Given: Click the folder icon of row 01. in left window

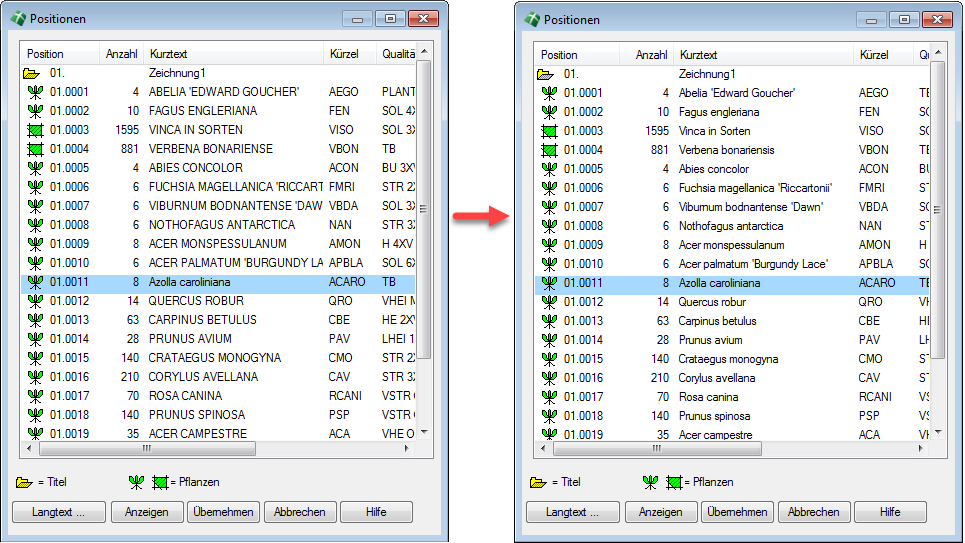Looking at the screenshot, I should tap(35, 73).
